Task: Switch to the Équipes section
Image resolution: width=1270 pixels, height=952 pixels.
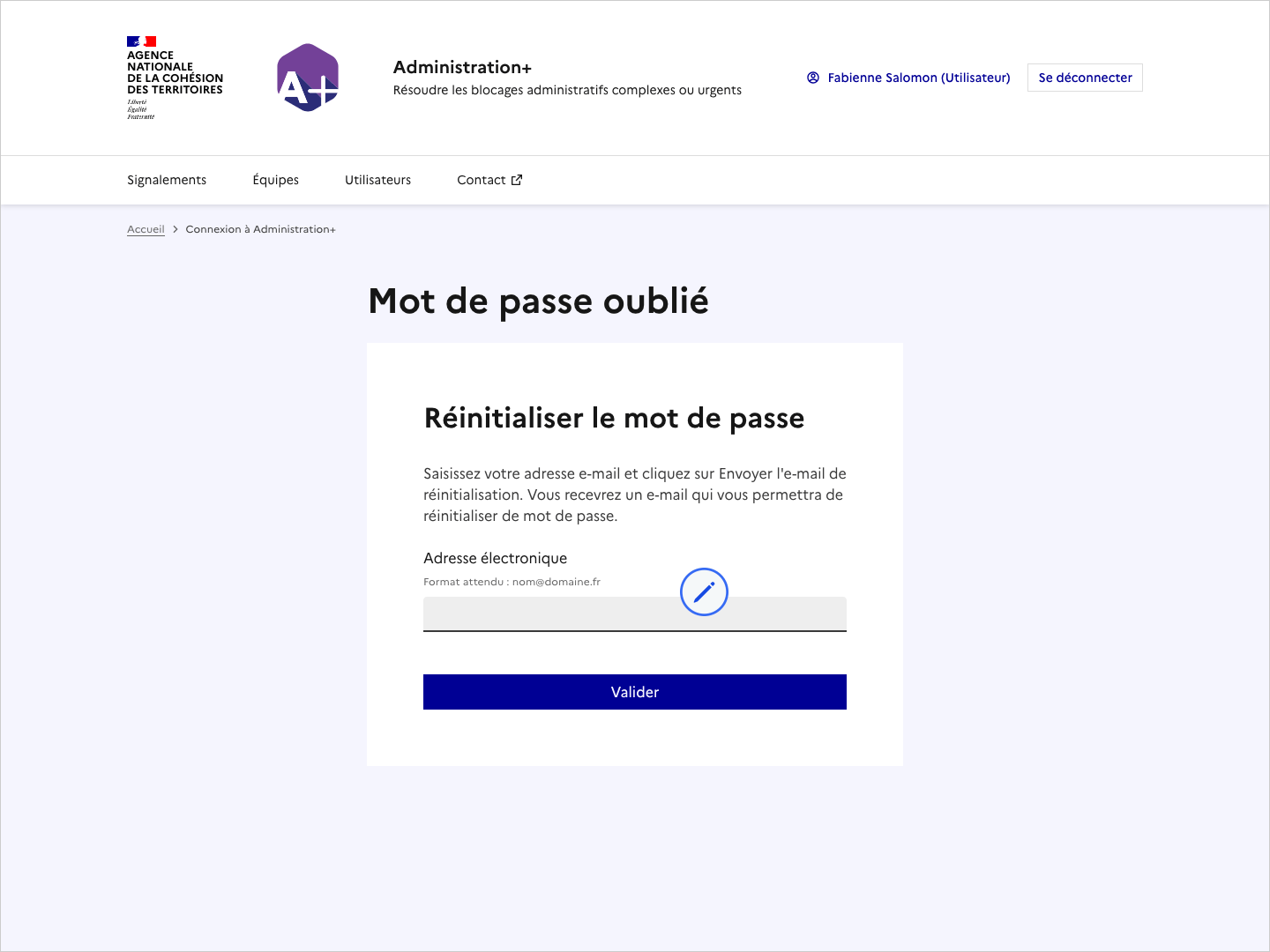Action: point(275,180)
